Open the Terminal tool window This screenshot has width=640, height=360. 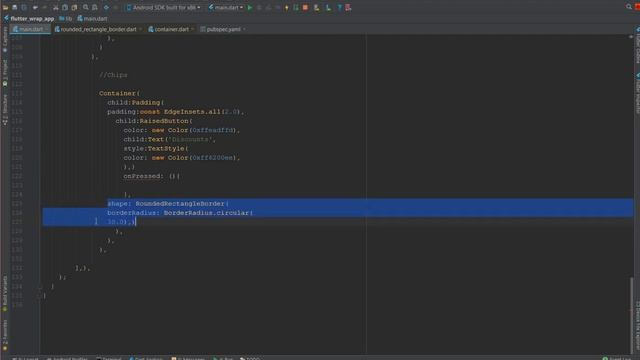tap(109, 358)
